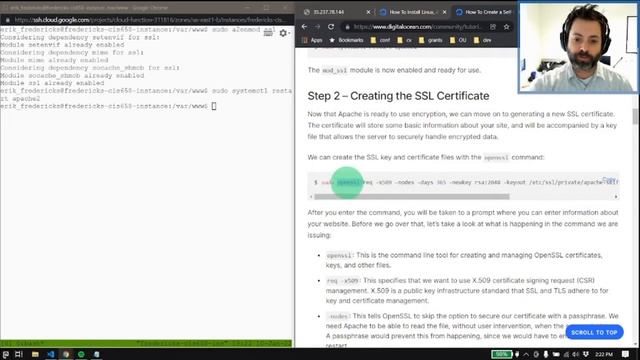Open Visual Studio Code from the taskbar
The width and height of the screenshot is (640, 360).
pos(51,354)
